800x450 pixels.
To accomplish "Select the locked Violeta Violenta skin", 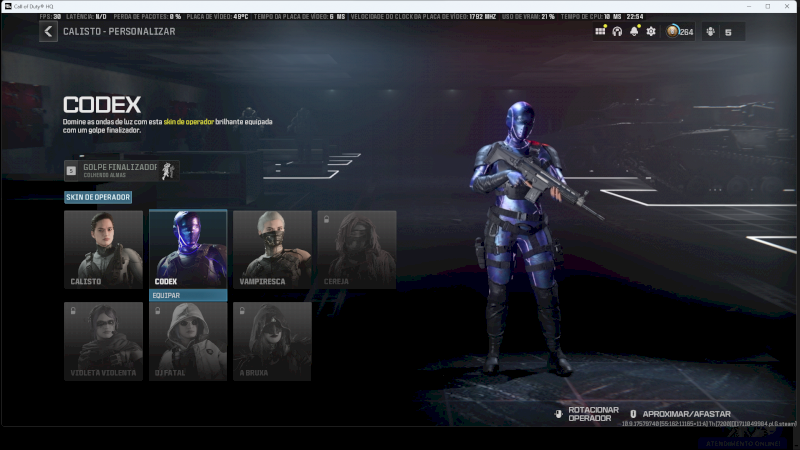I will point(104,341).
